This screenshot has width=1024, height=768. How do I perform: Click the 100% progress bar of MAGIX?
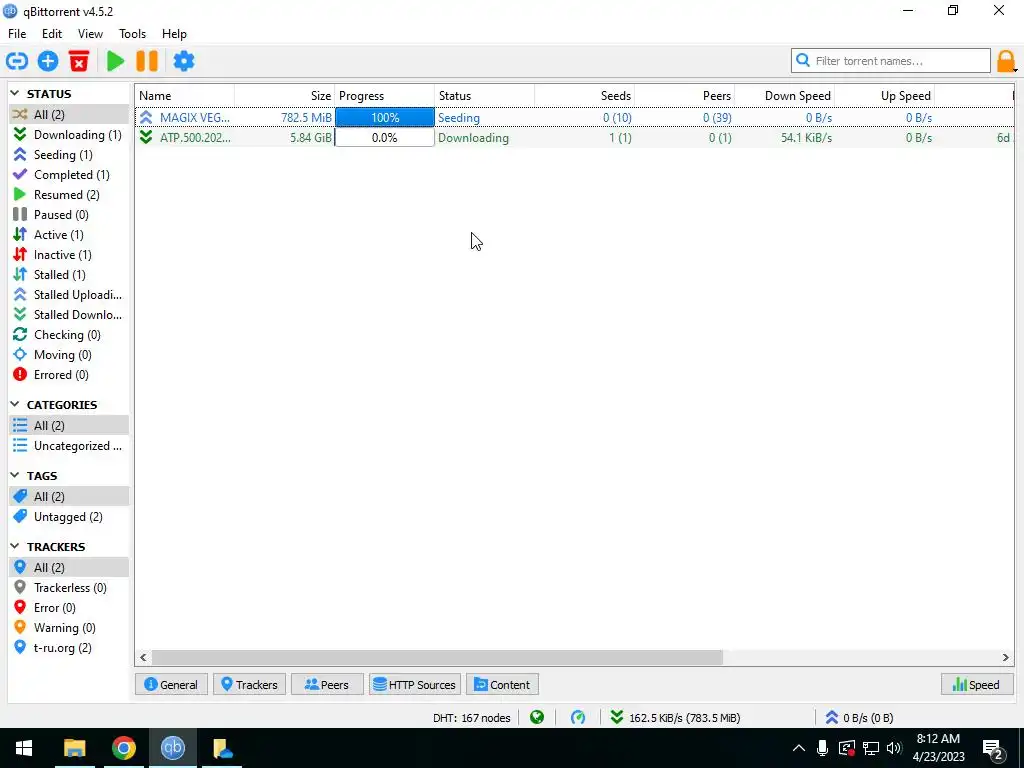(385, 118)
